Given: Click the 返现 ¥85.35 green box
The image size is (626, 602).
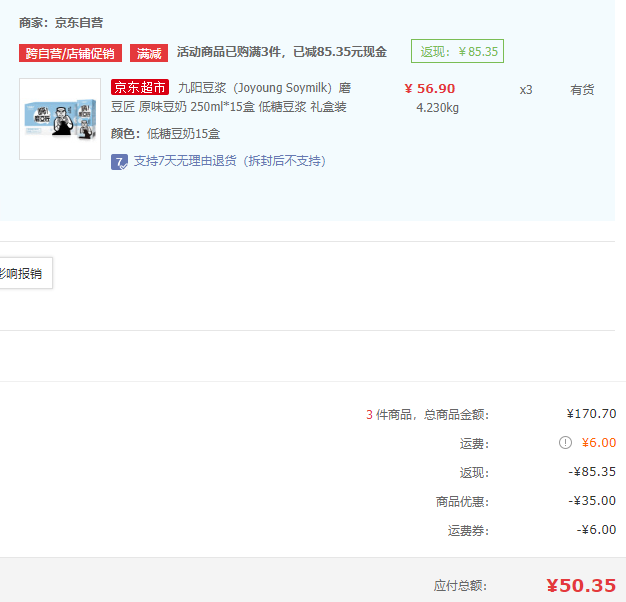Looking at the screenshot, I should (x=458, y=51).
